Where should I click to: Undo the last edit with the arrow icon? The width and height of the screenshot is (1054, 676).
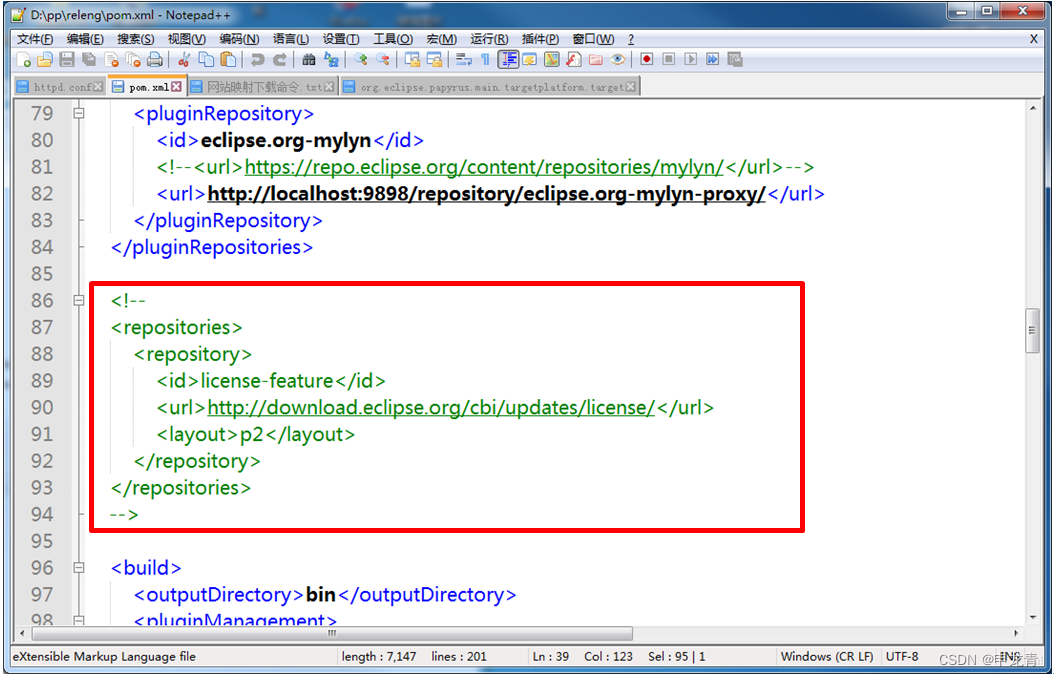pos(256,60)
